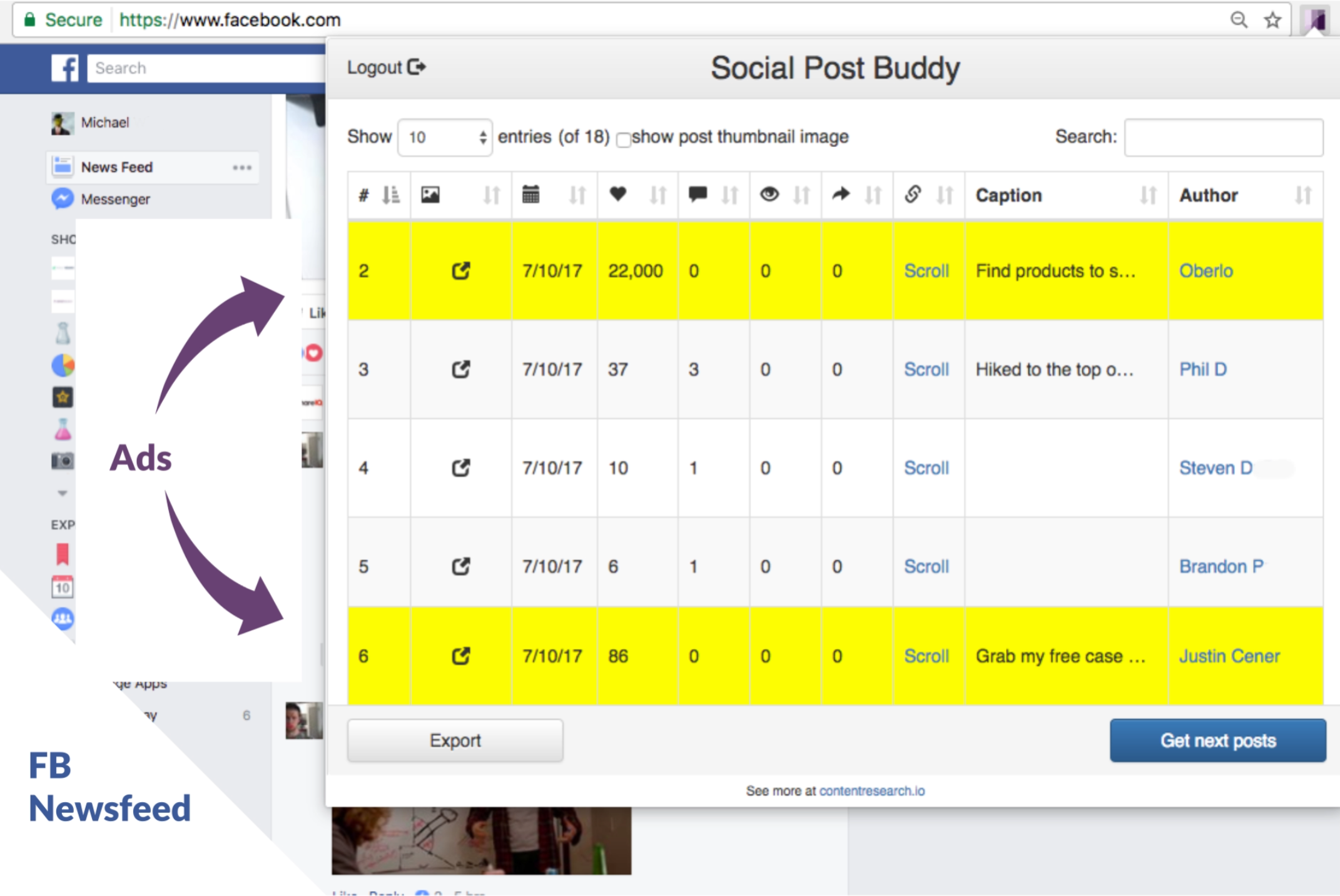
Task: Click inside the Social Post Buddy search field
Action: click(x=1223, y=137)
